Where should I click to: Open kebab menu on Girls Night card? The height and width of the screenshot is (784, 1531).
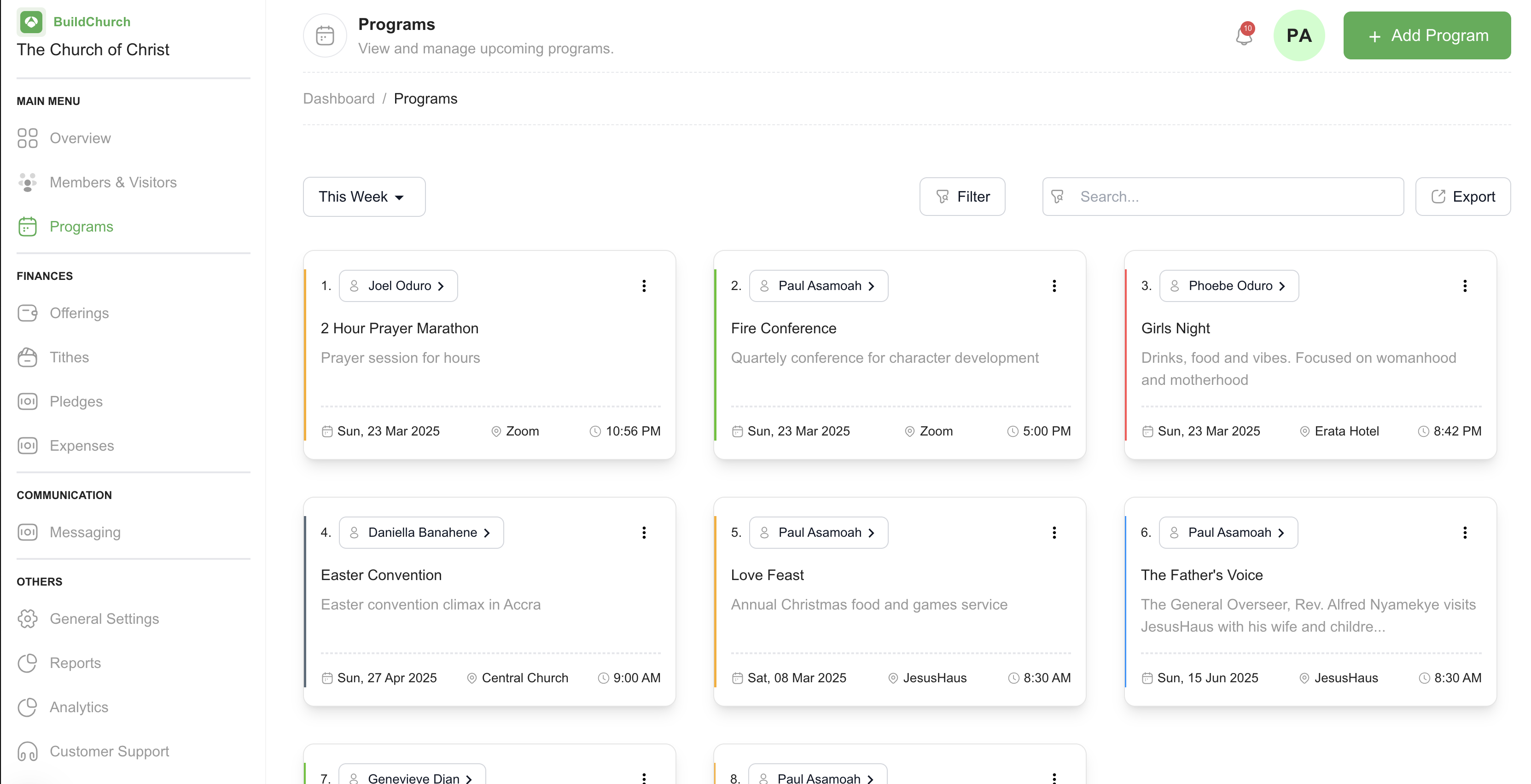tap(1464, 286)
